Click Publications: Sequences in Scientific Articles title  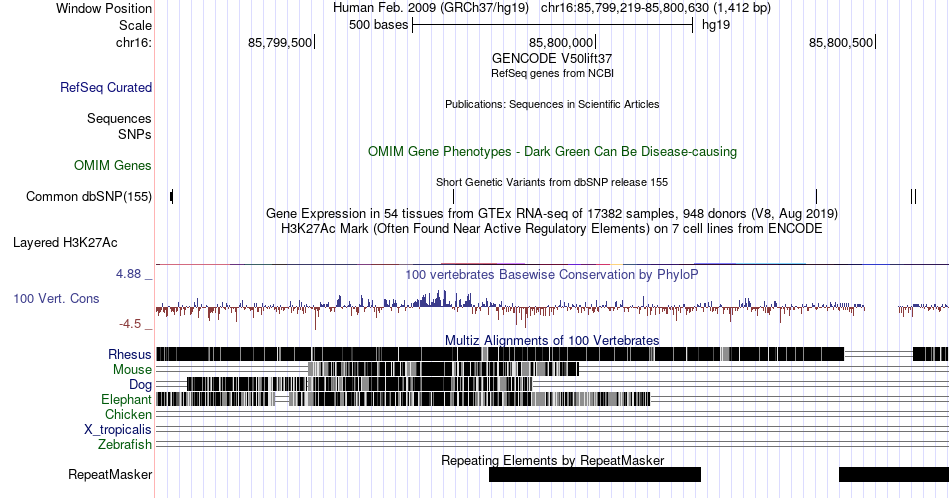tap(552, 104)
